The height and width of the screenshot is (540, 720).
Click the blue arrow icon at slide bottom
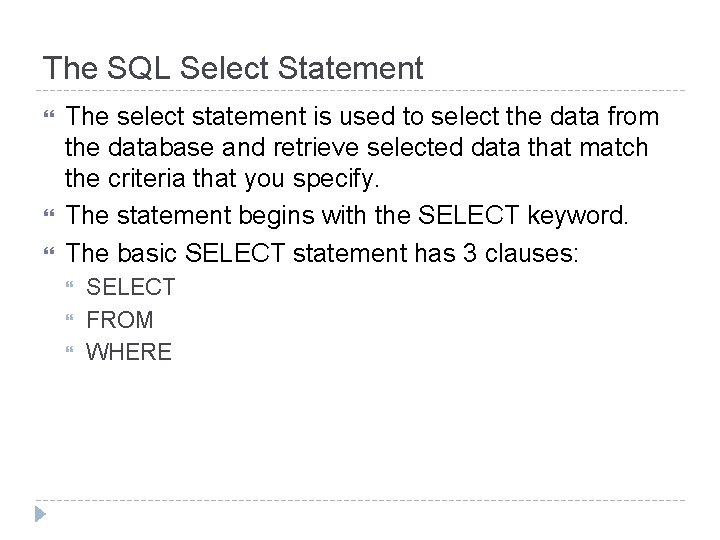38,515
